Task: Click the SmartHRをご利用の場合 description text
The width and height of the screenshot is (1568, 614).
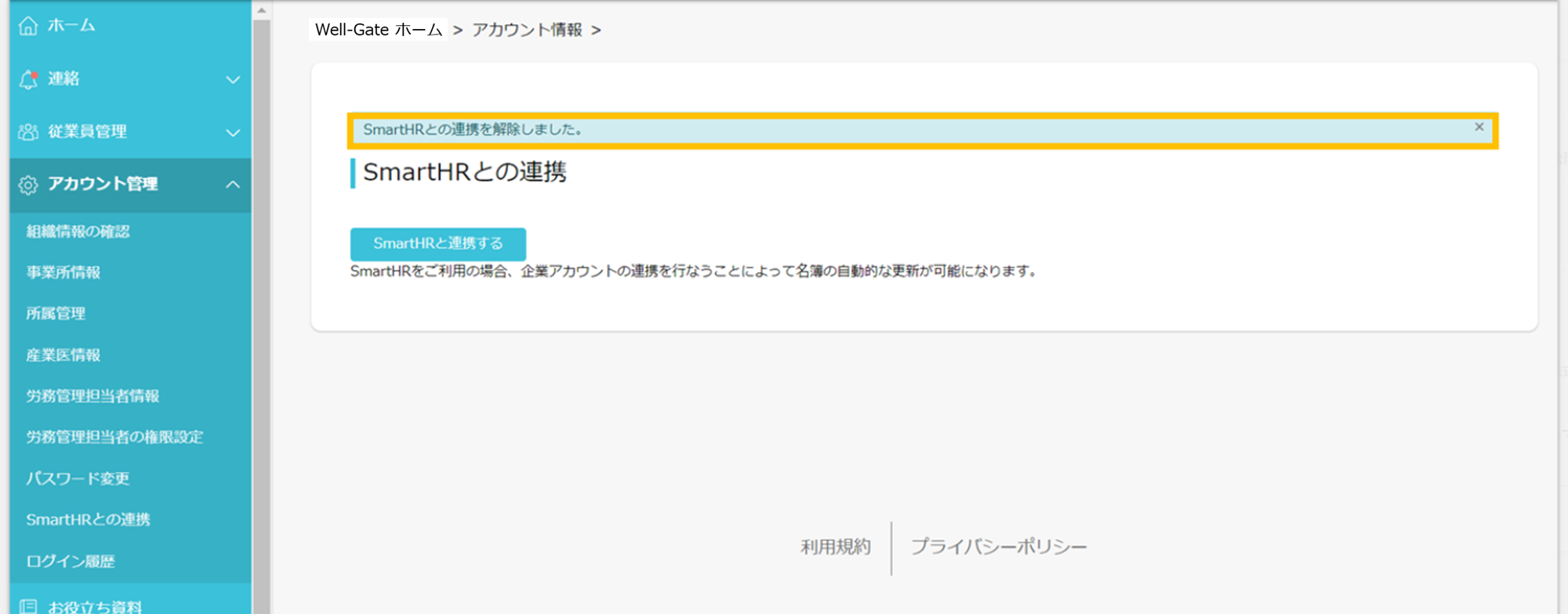Action: tap(694, 271)
